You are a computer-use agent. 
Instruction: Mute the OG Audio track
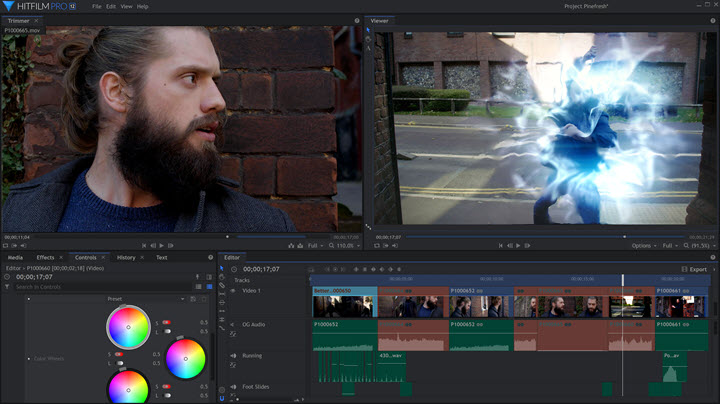[233, 325]
